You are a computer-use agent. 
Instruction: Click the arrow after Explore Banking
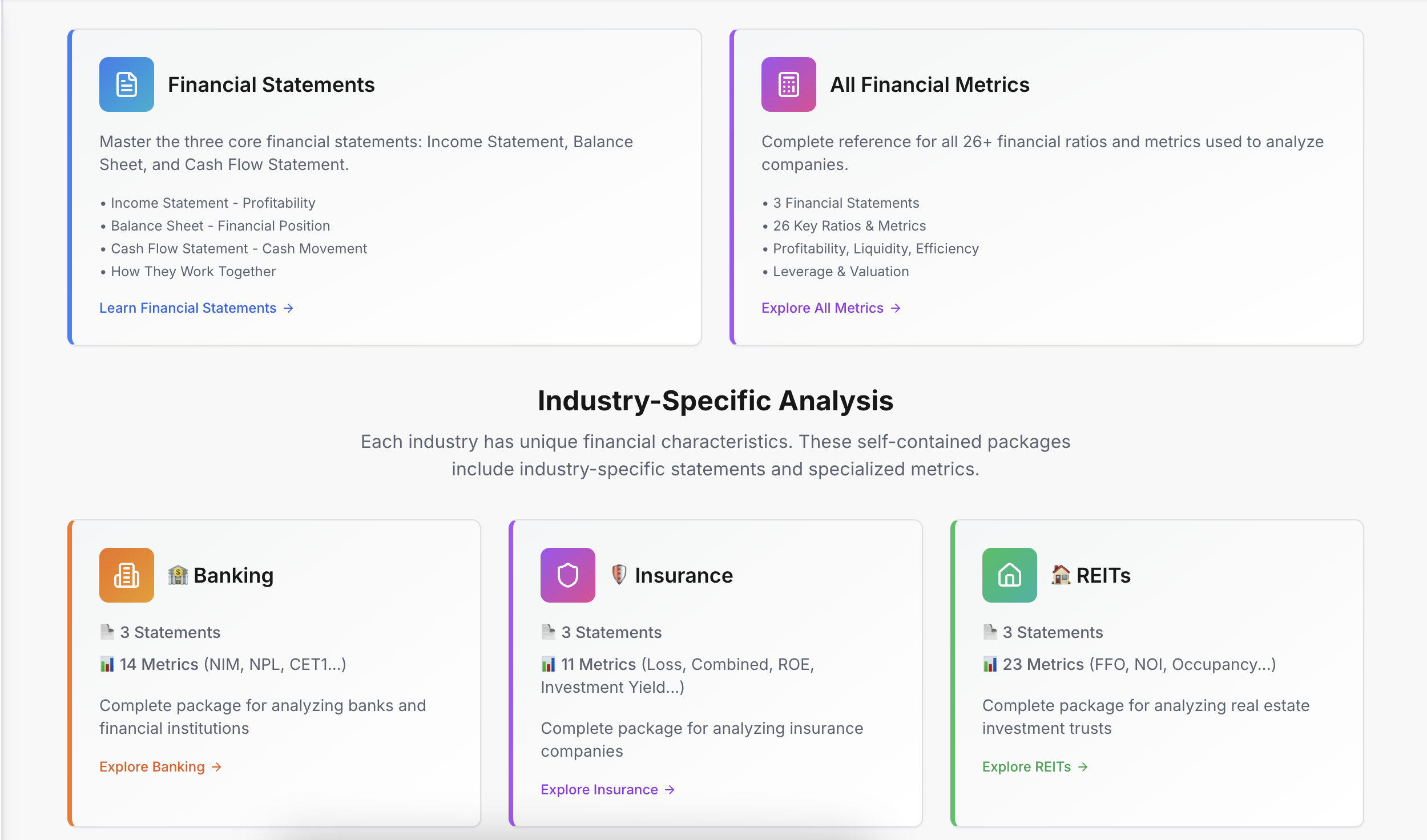[216, 766]
